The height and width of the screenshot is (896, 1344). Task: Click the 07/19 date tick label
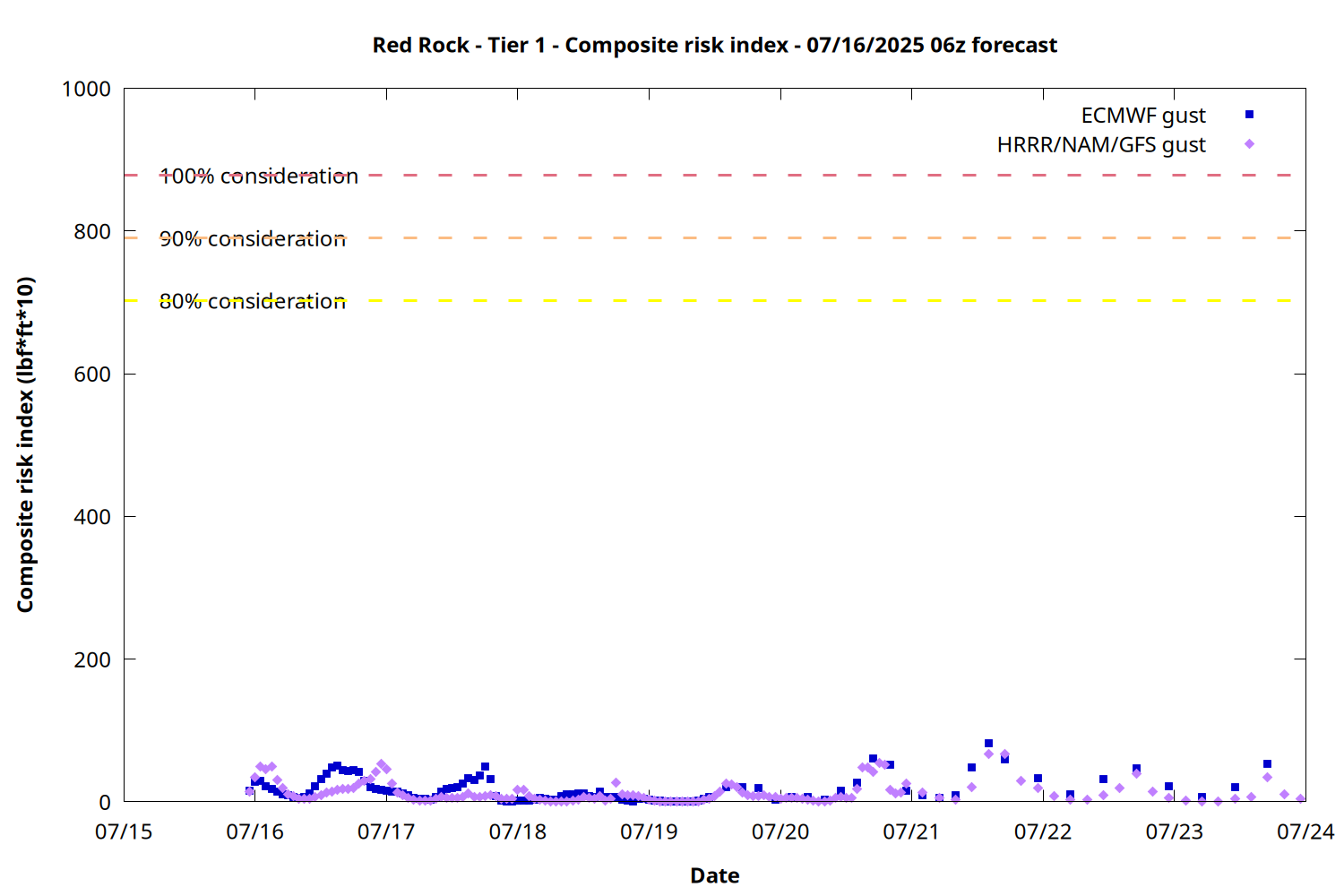[649, 831]
